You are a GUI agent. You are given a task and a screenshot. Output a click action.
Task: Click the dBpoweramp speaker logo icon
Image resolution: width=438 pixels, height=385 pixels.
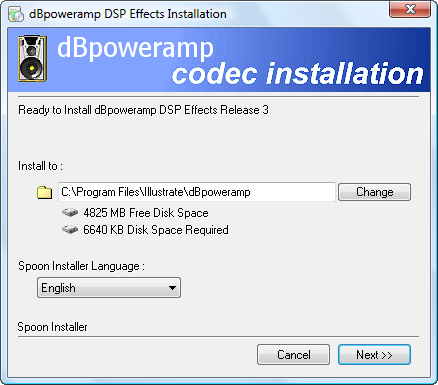pos(32,59)
